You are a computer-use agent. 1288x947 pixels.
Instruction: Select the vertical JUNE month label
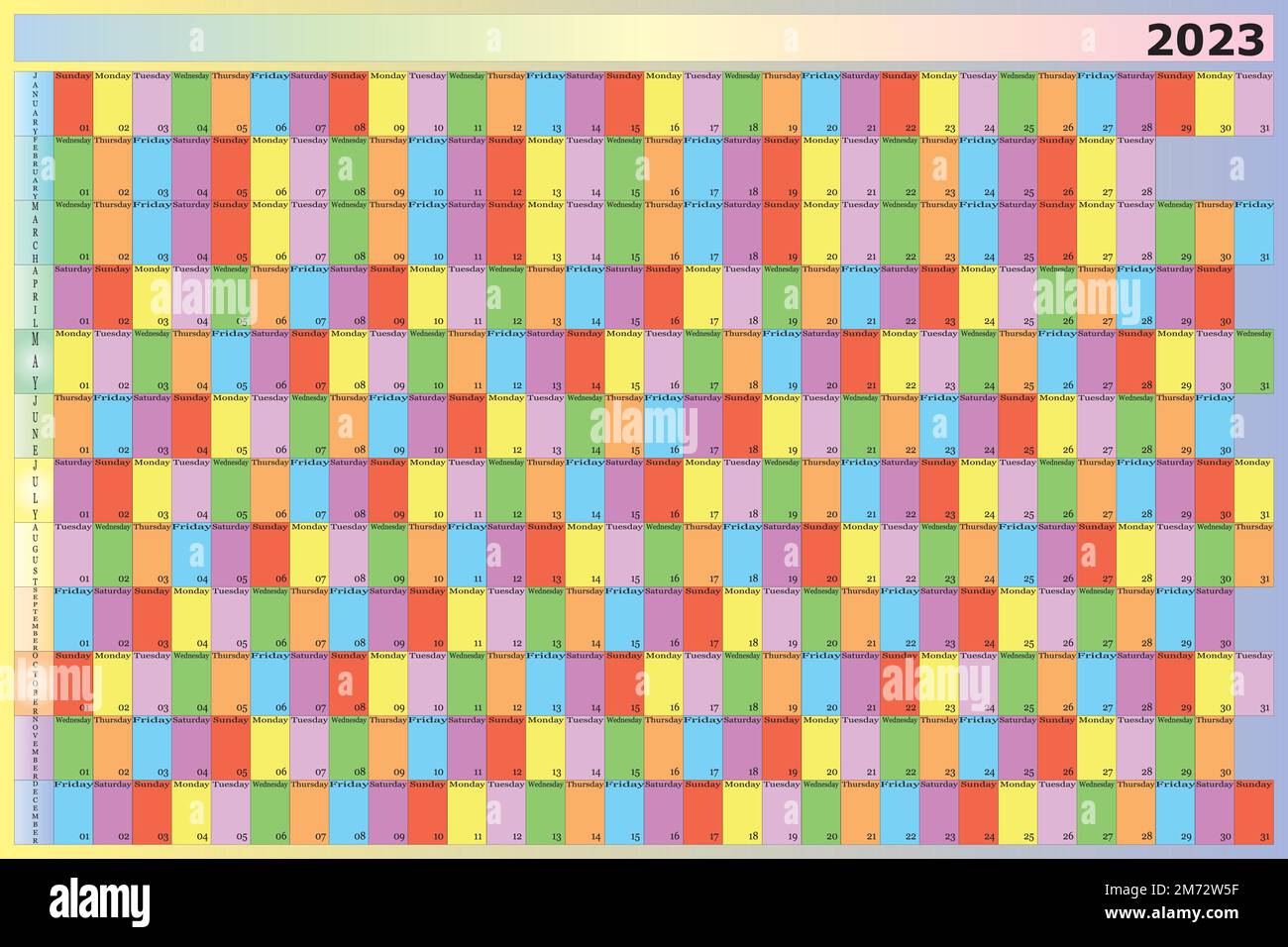click(35, 425)
